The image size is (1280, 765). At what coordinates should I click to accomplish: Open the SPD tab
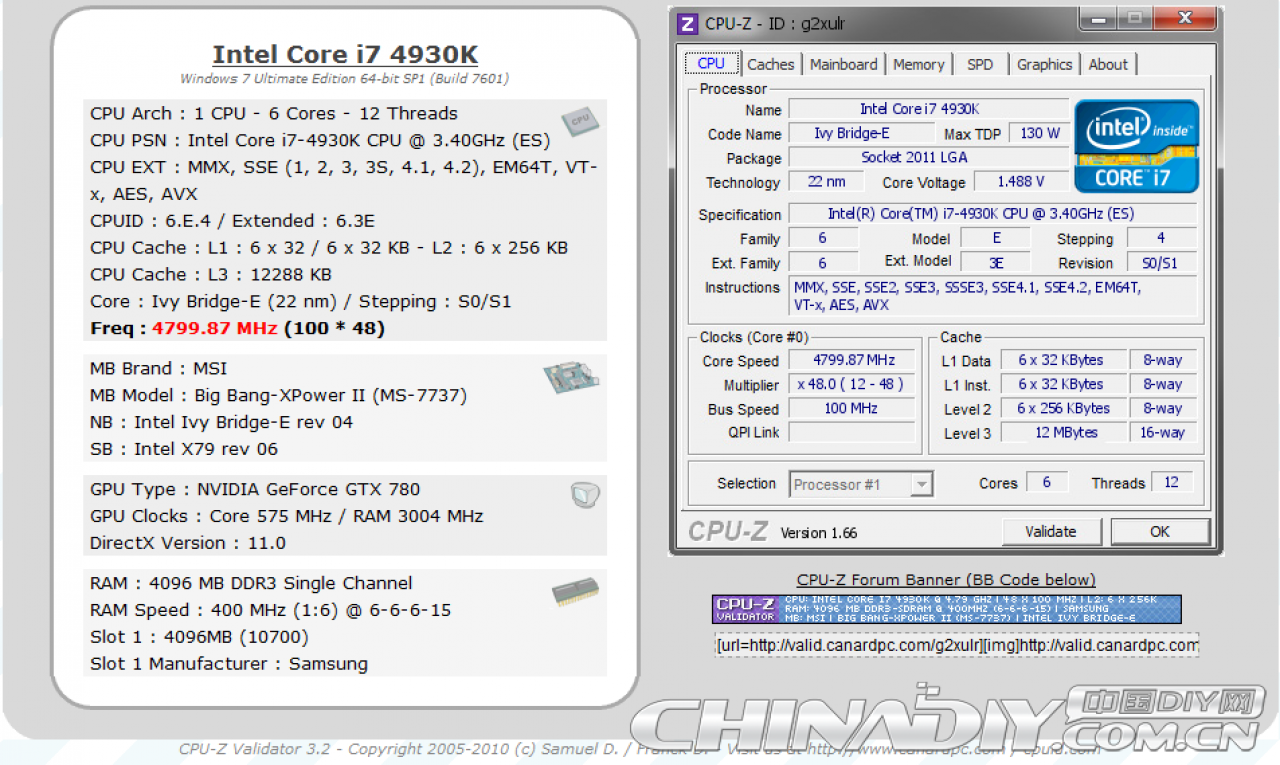click(980, 64)
